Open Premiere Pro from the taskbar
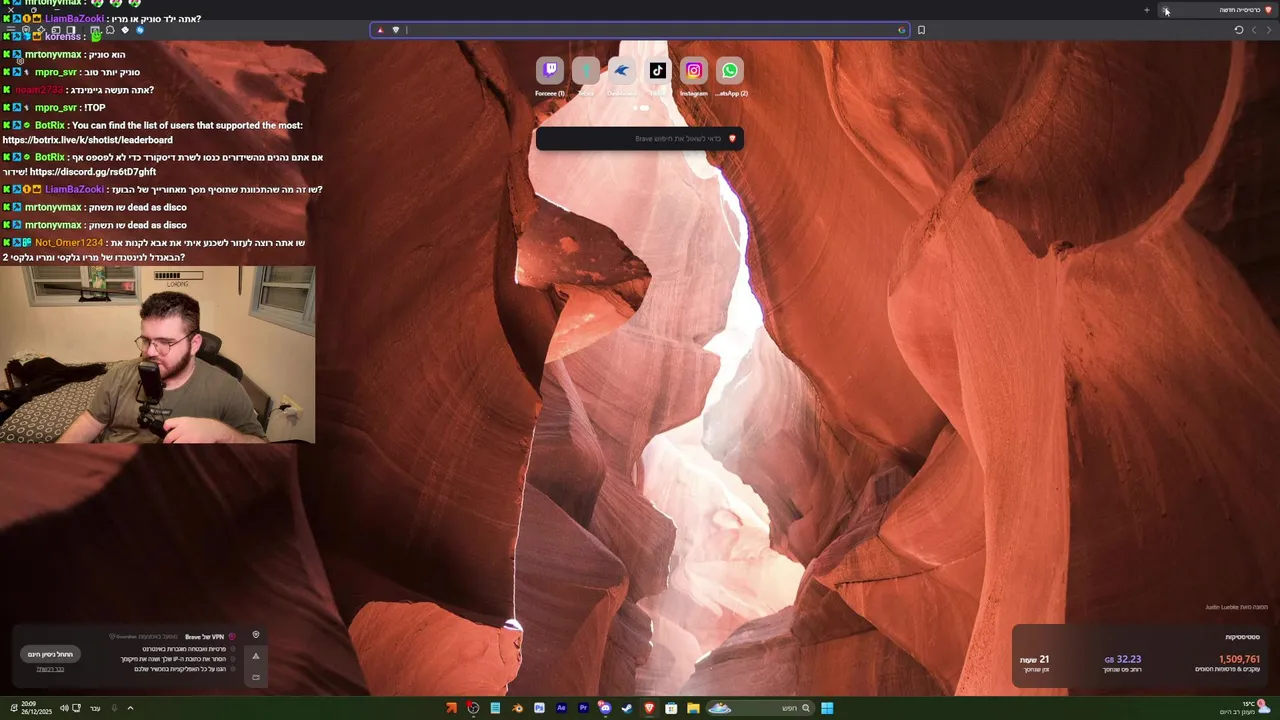This screenshot has height=720, width=1280. pos(583,708)
